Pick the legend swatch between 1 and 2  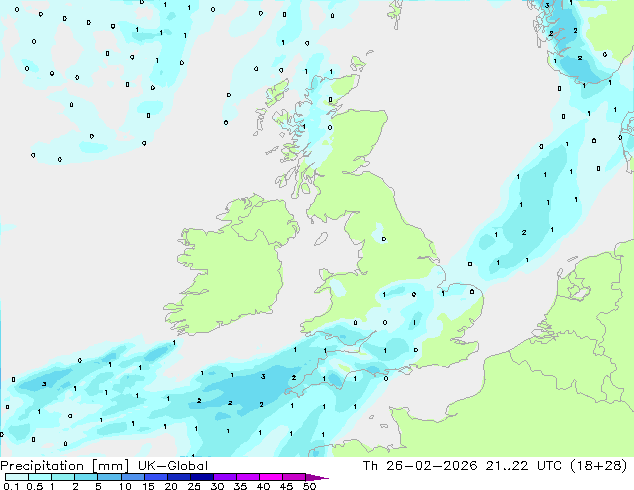[63, 477]
